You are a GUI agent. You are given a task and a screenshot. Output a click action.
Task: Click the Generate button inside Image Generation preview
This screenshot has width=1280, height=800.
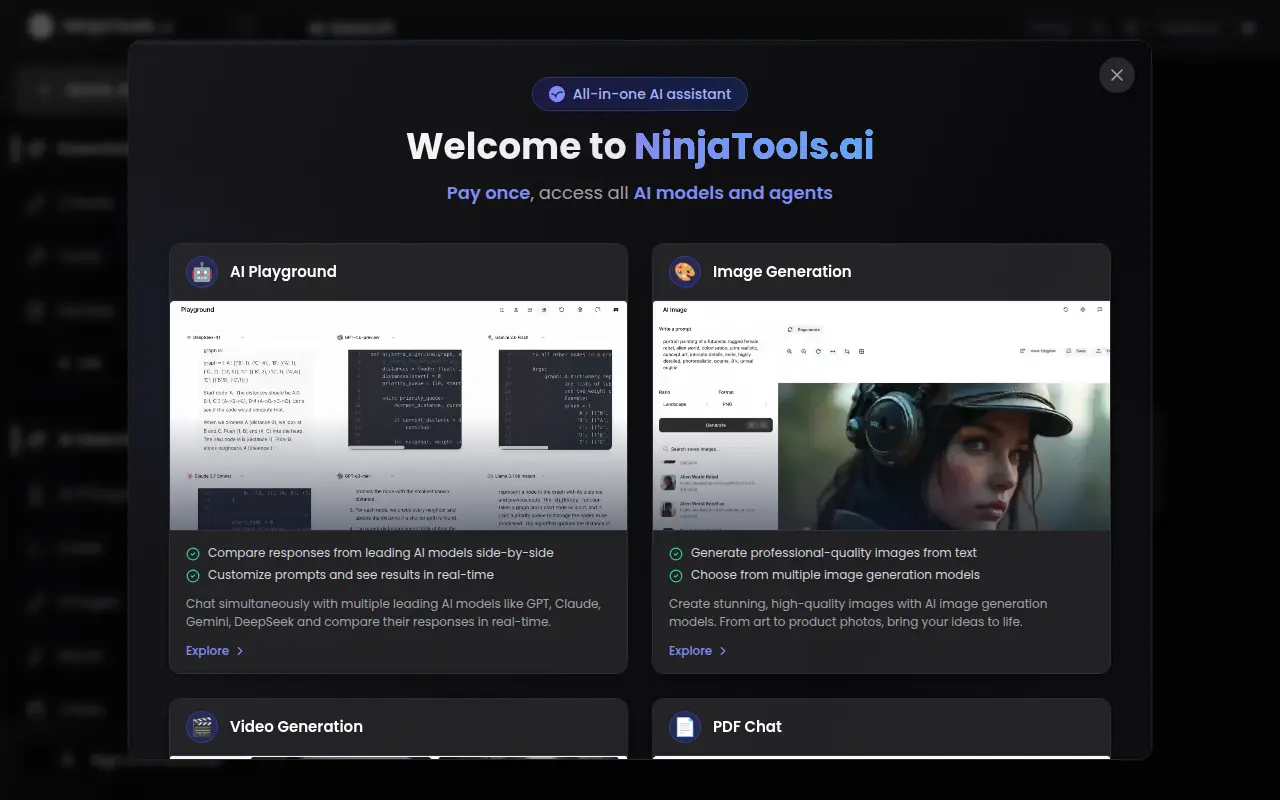pos(716,425)
